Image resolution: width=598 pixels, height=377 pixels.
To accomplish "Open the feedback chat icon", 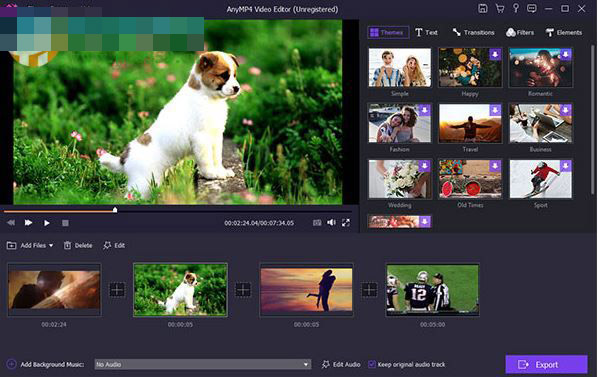I will click(532, 8).
